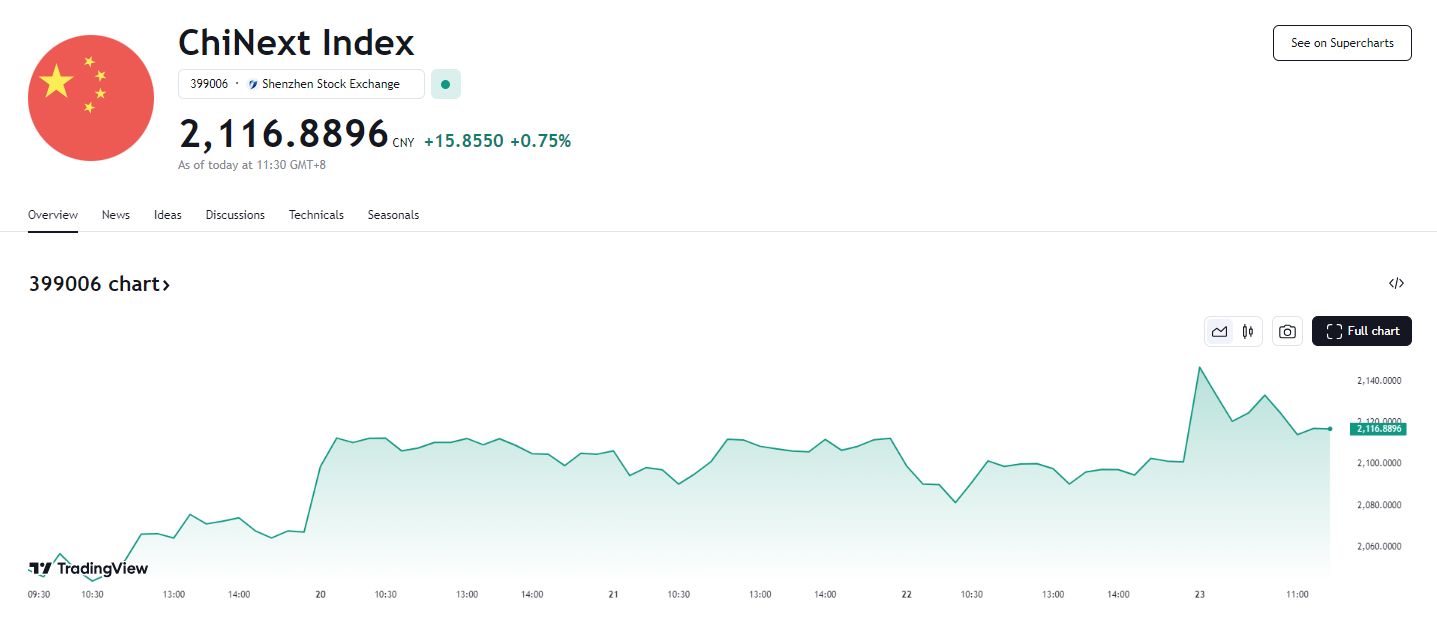Go to the Discussions tab
This screenshot has height=617, width=1437.
235,215
